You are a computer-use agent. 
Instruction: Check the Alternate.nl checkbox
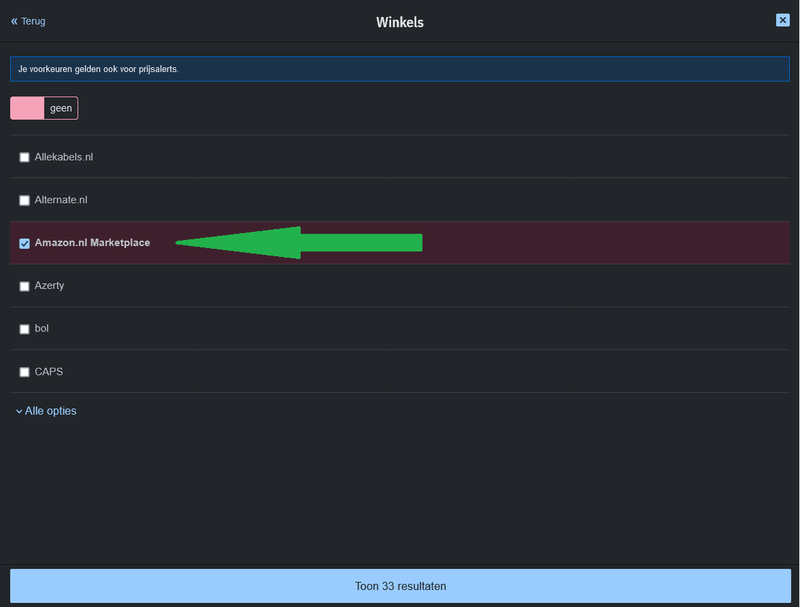click(x=24, y=200)
